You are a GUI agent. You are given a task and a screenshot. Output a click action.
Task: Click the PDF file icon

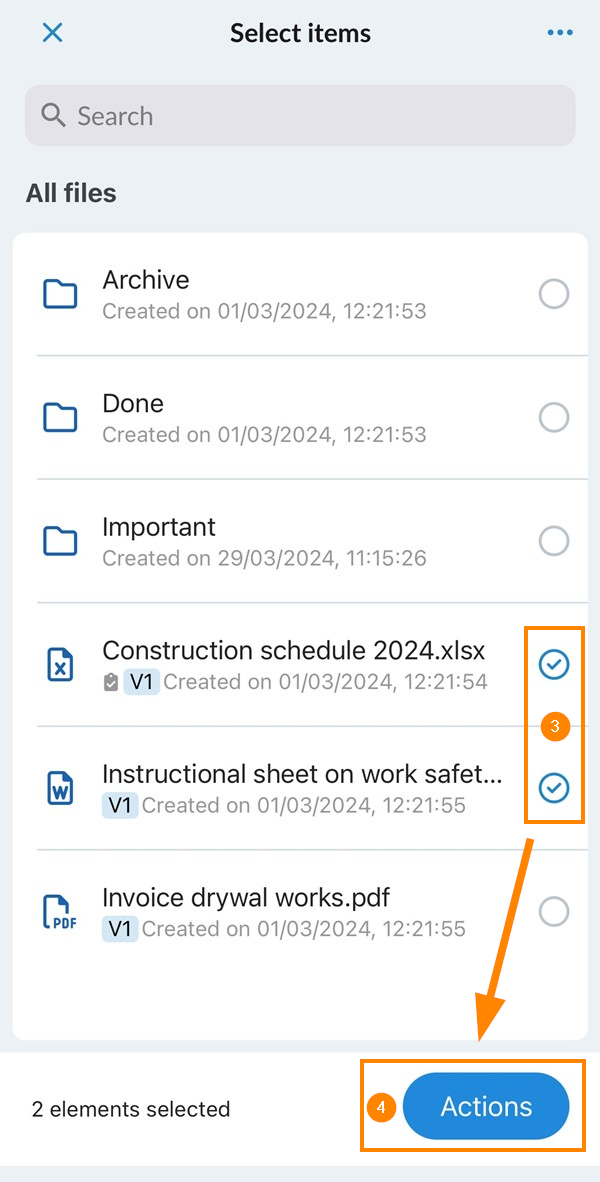click(x=61, y=912)
